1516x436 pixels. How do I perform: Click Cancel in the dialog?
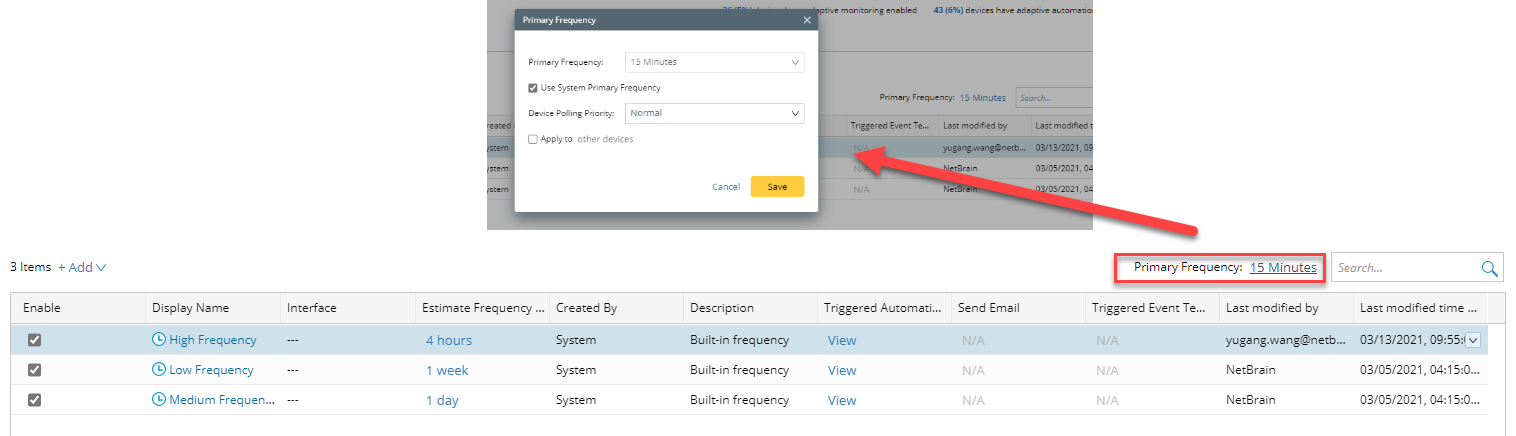tap(726, 187)
